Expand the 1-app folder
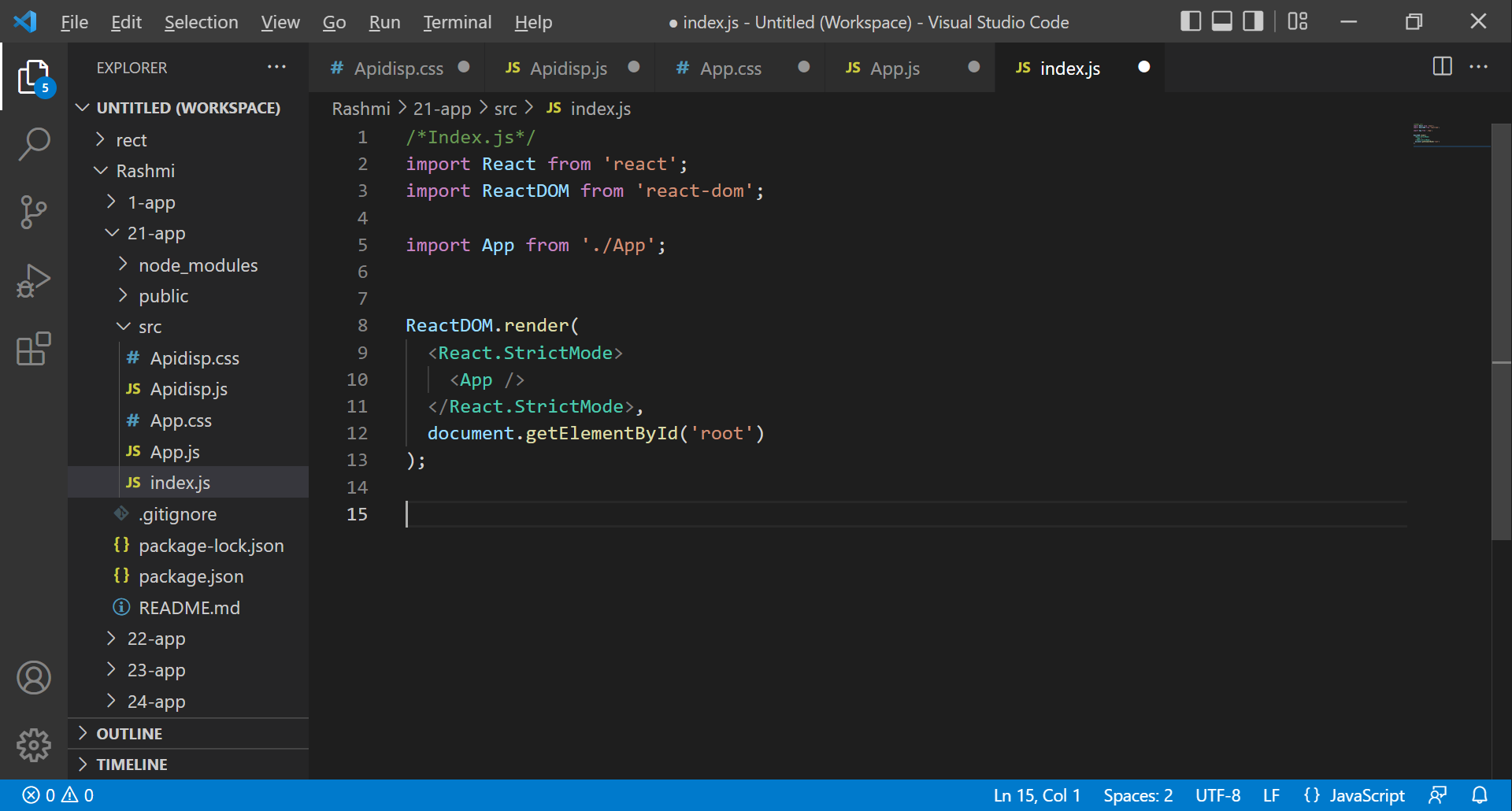The width and height of the screenshot is (1512, 811). pyautogui.click(x=188, y=202)
